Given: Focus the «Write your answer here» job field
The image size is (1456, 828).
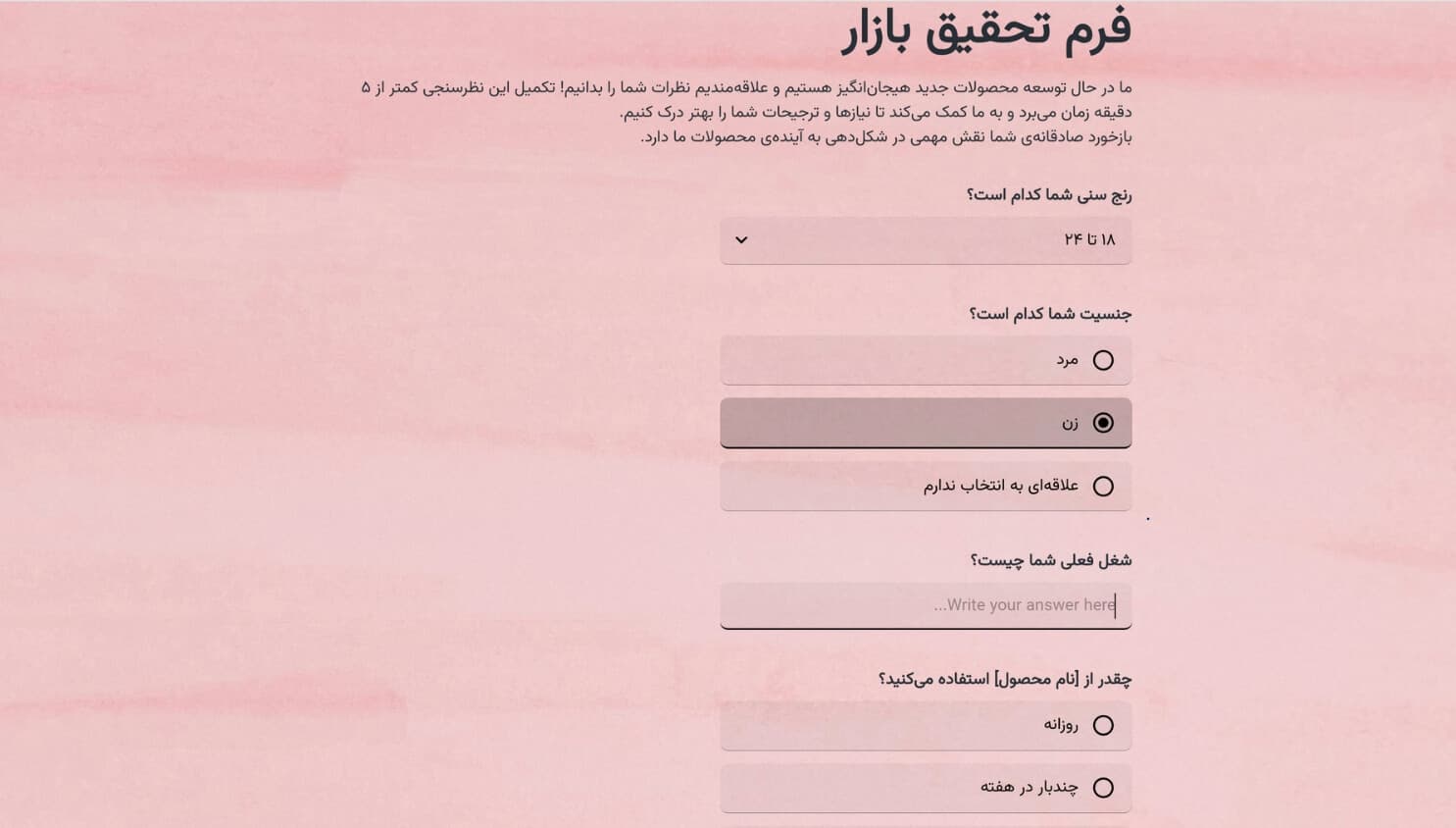Looking at the screenshot, I should click(x=926, y=605).
